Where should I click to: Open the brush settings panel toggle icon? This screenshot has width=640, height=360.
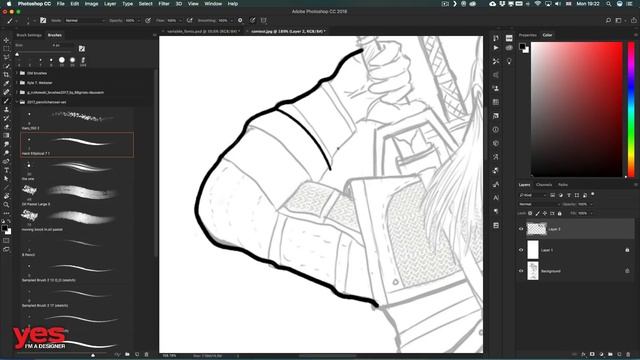[43, 20]
